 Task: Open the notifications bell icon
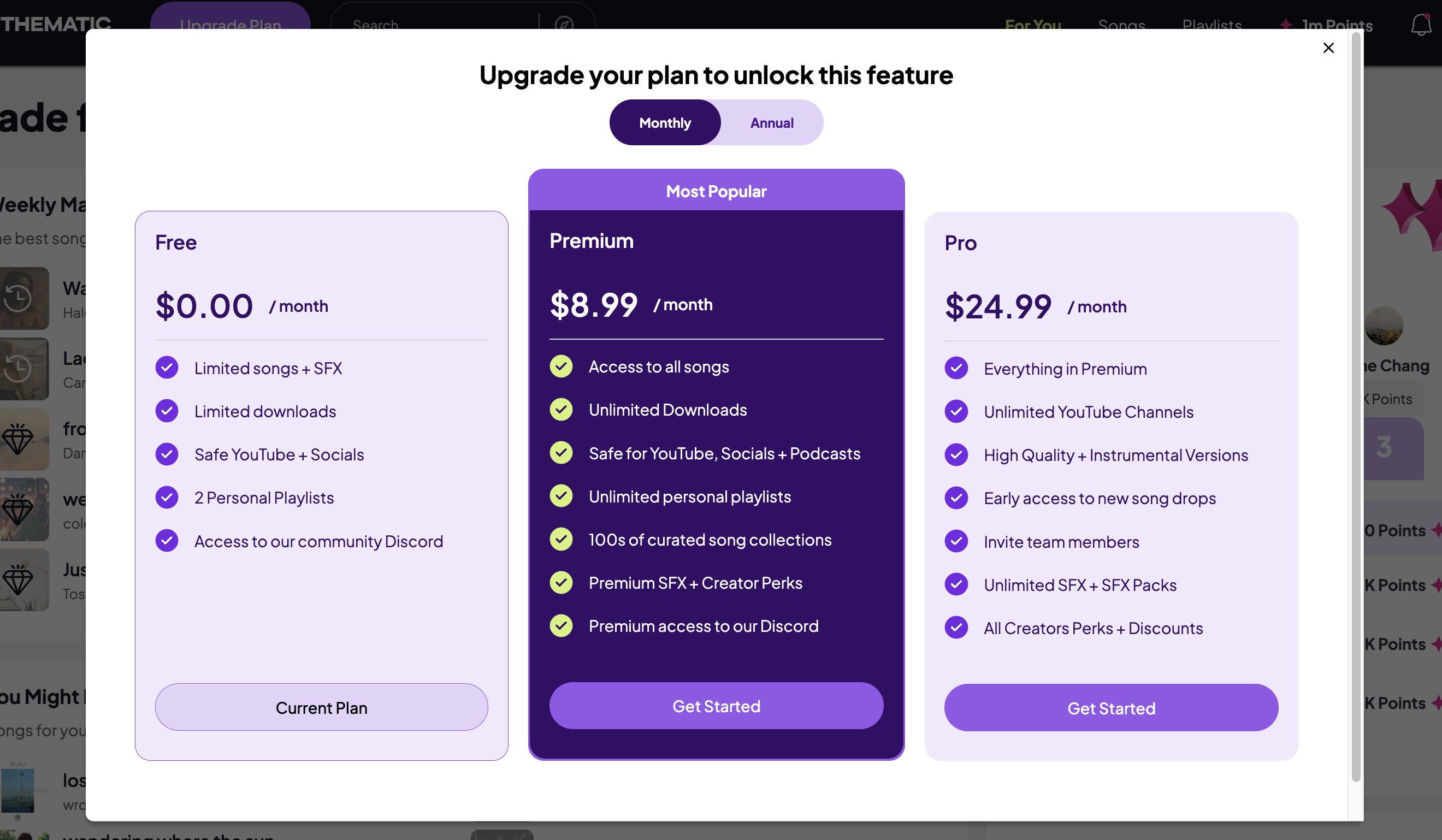1420,24
